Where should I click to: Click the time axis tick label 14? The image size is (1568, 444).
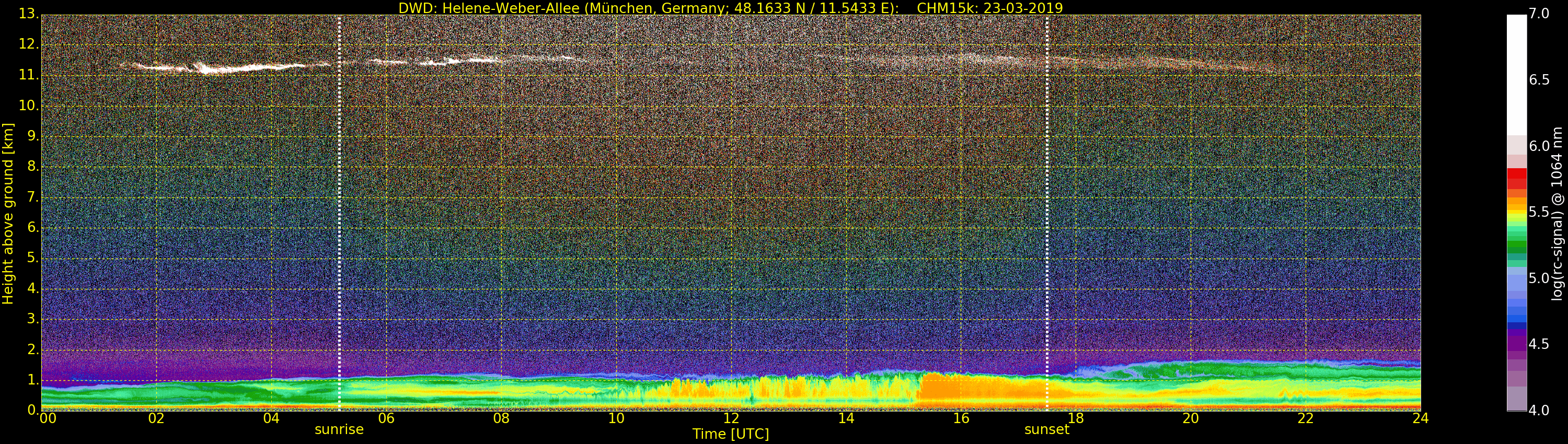click(846, 418)
